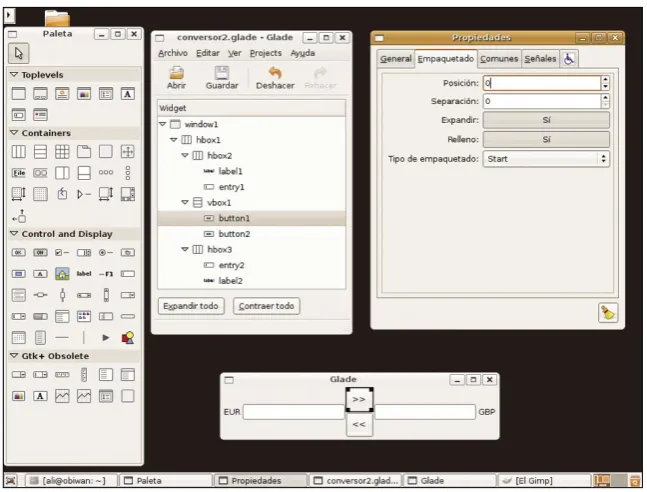
Task: Collapse the Toplevels palette section
Action: click(14, 75)
